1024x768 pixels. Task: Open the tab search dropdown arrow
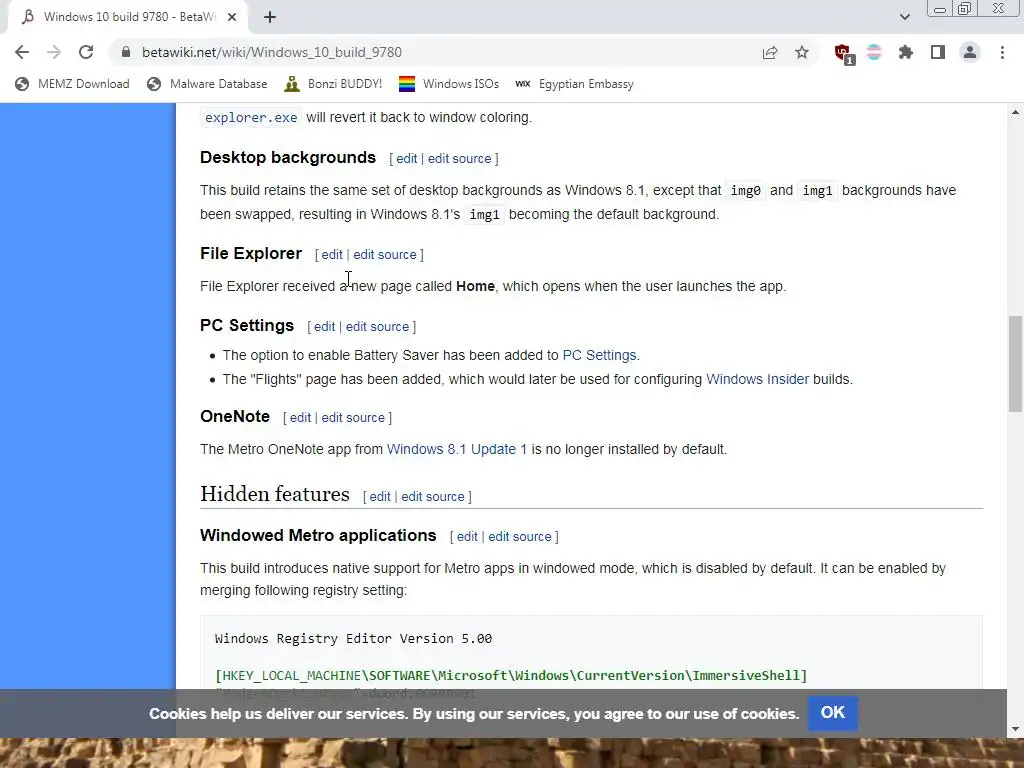(x=904, y=17)
